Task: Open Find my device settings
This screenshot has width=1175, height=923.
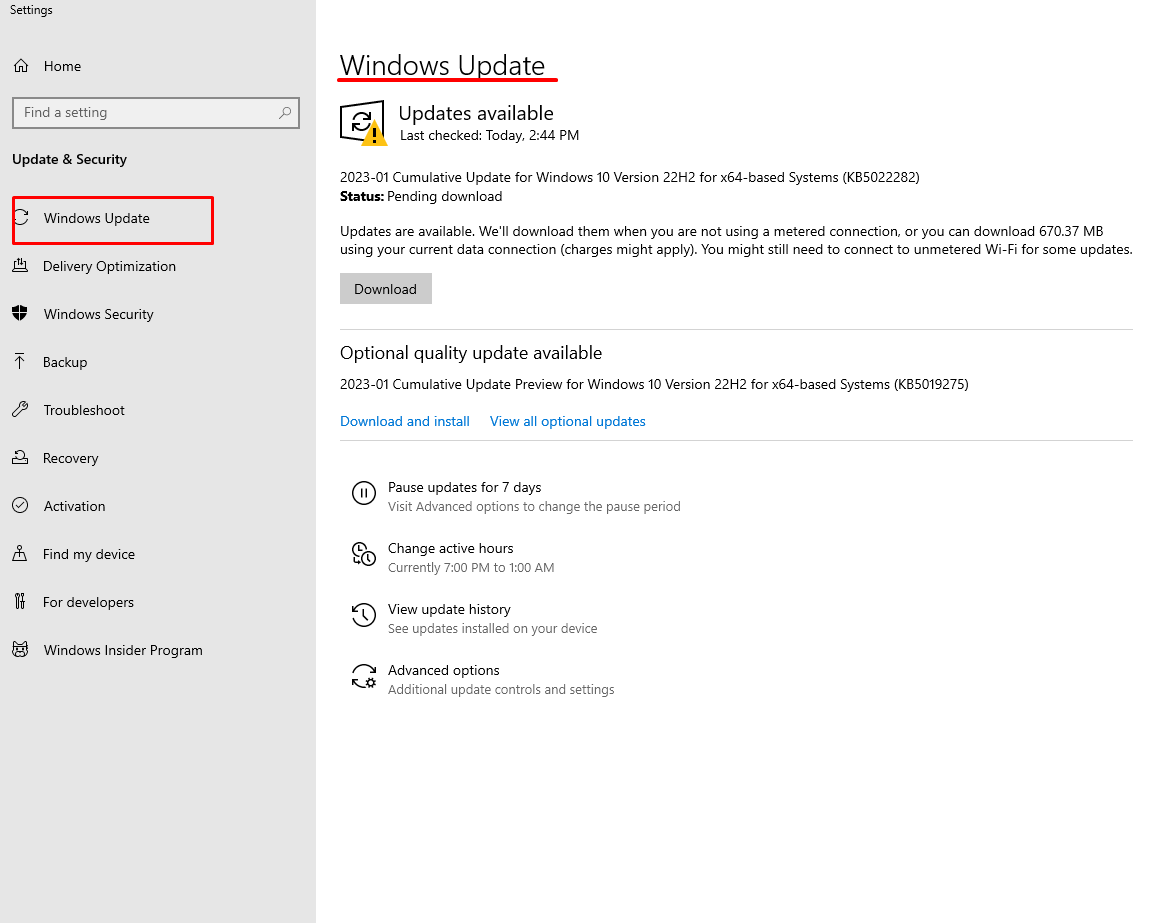Action: pyautogui.click(x=88, y=554)
